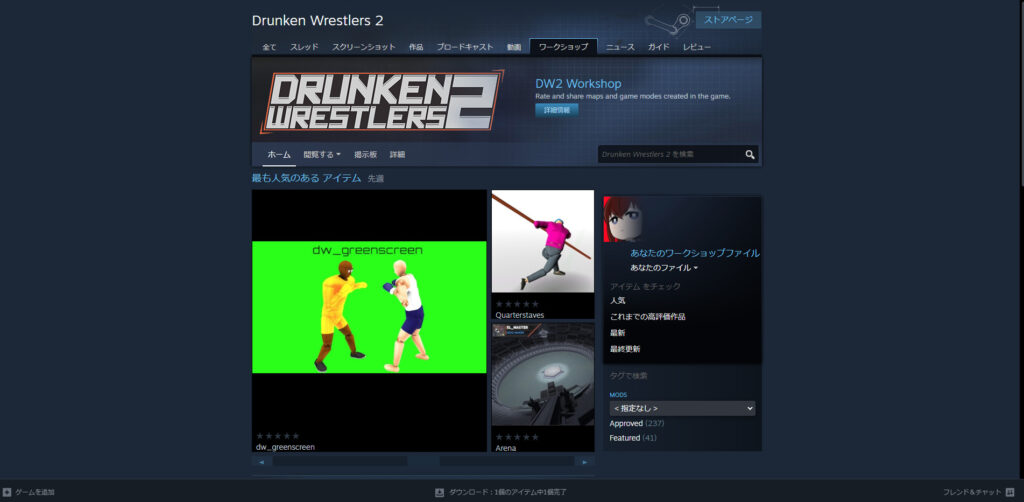Click the search magnifier icon
The image size is (1024, 502).
click(750, 155)
